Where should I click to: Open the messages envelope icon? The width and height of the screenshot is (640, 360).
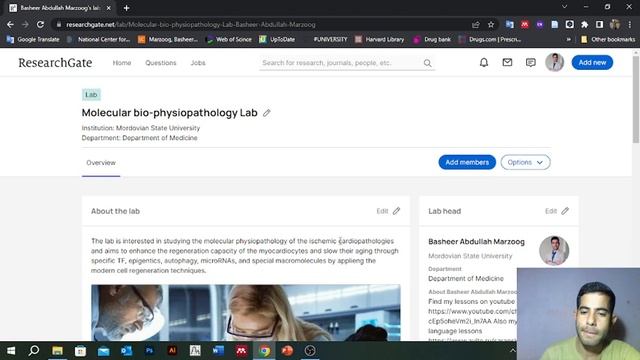(507, 62)
